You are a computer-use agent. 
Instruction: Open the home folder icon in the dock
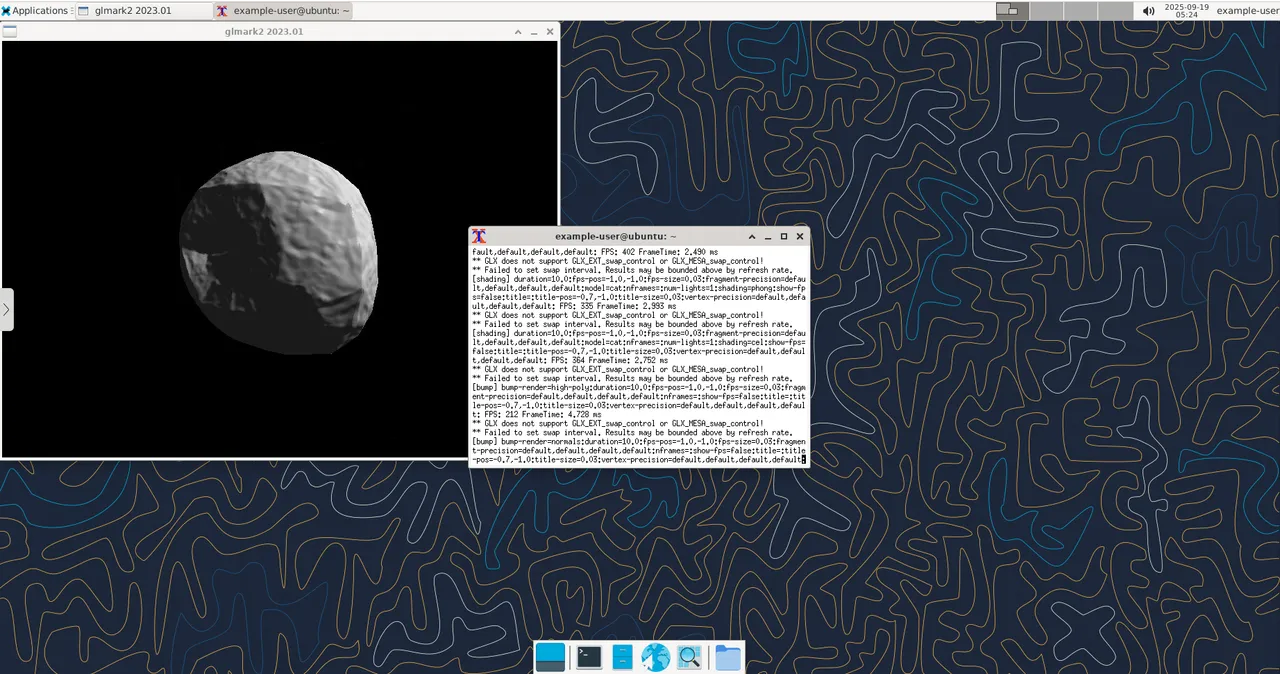(x=728, y=657)
